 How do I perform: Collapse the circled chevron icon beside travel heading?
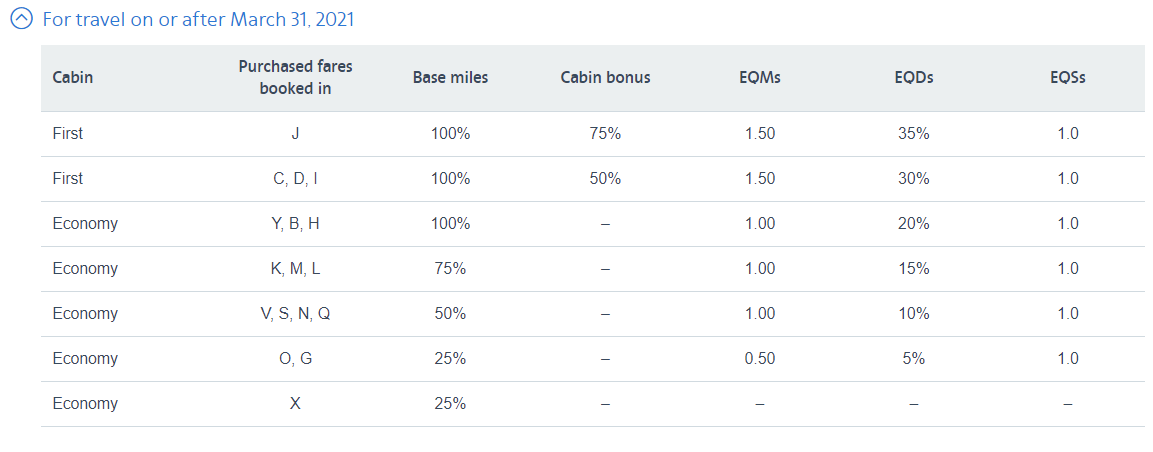tap(22, 19)
